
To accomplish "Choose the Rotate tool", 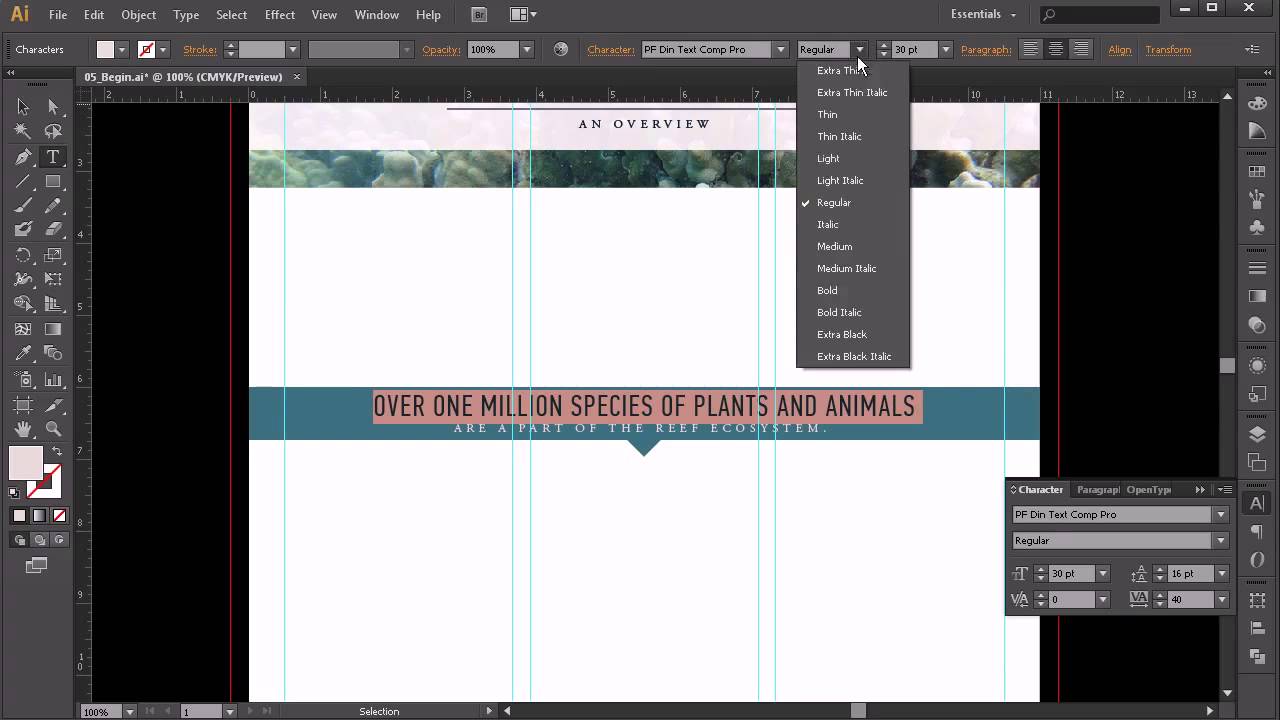I will pyautogui.click(x=23, y=255).
